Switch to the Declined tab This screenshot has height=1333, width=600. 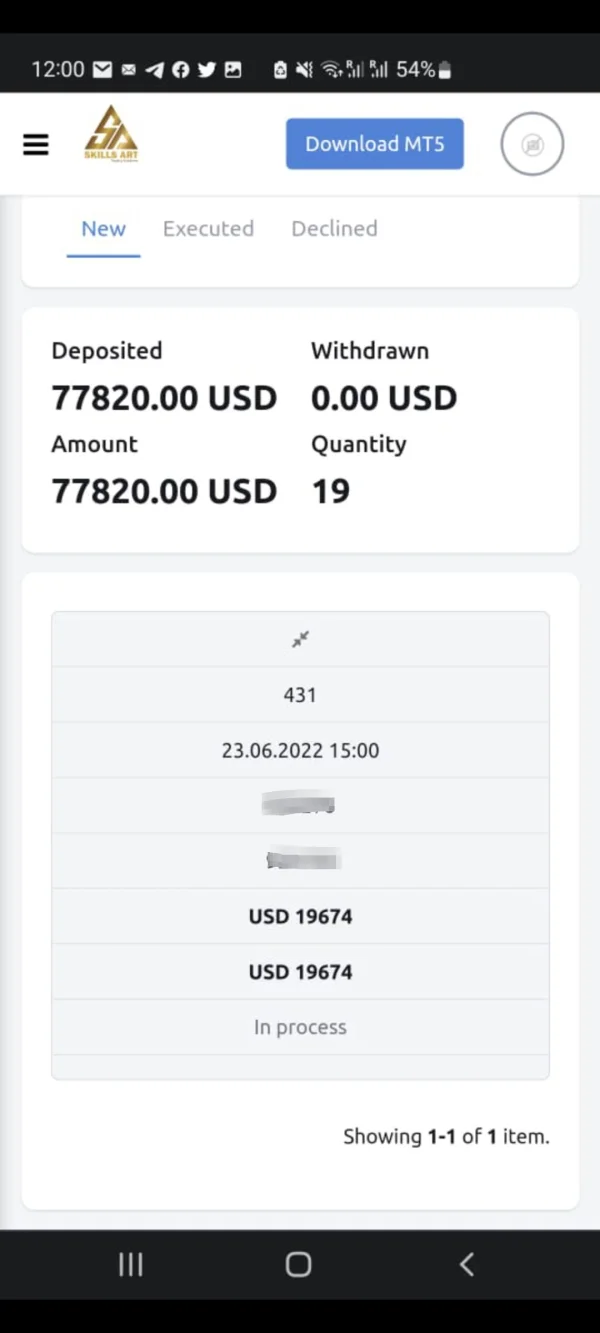click(x=334, y=228)
